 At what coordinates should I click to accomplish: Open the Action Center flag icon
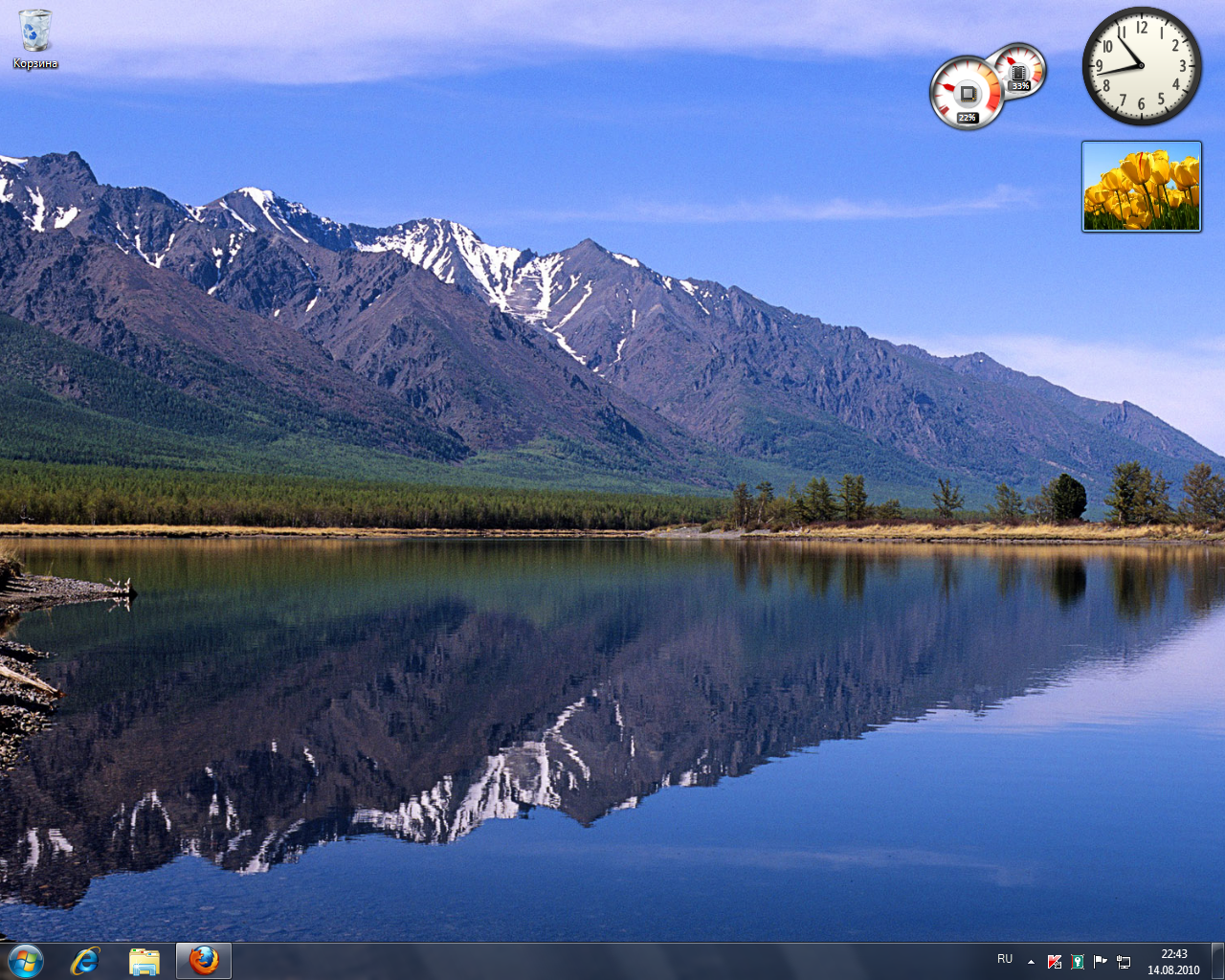click(1101, 961)
